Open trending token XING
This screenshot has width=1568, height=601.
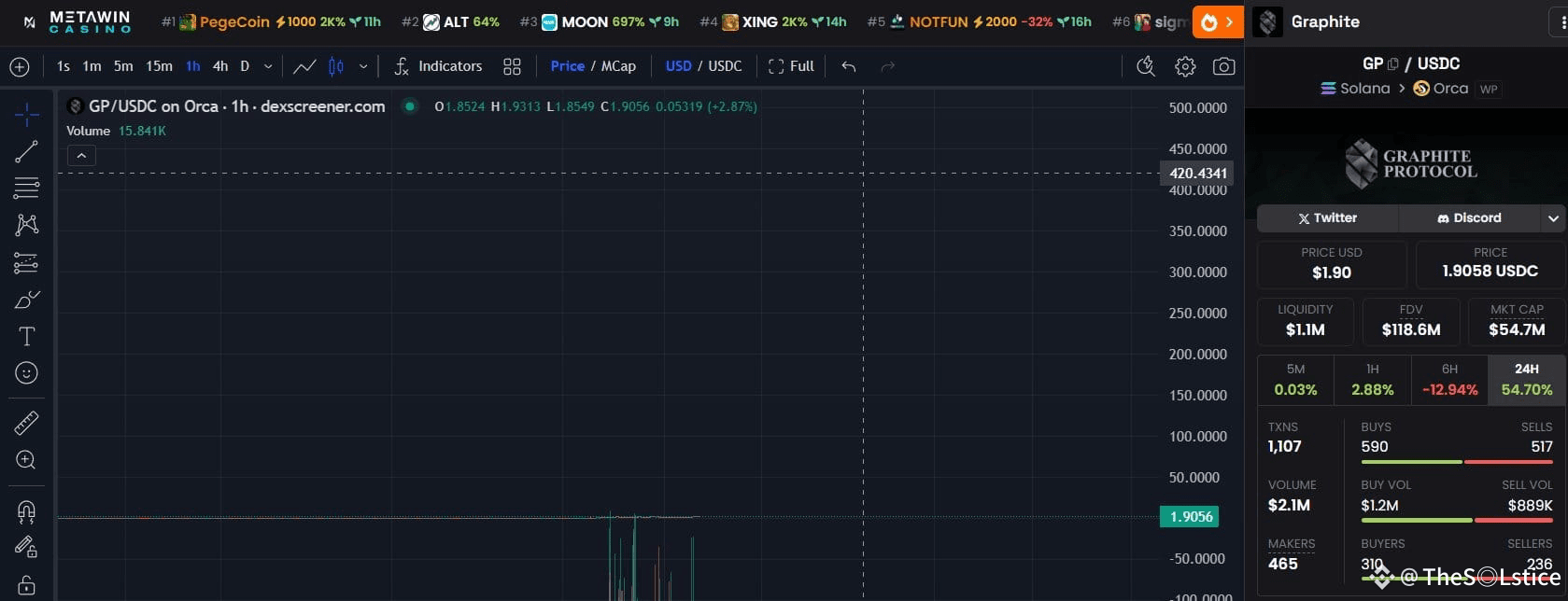tap(773, 21)
